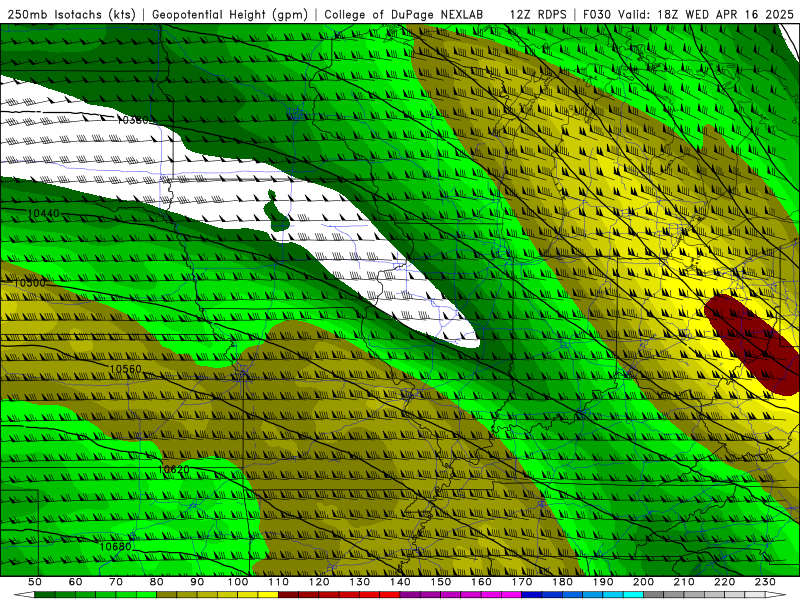Image resolution: width=800 pixels, height=600 pixels.
Task: Click the 10500 height contour label
Action: click(x=29, y=282)
